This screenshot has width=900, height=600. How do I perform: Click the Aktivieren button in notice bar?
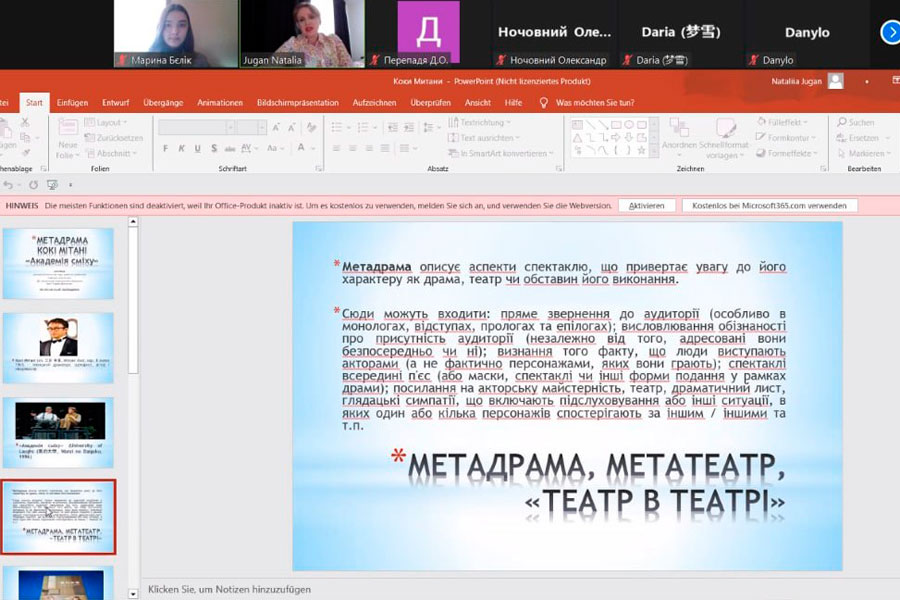tap(646, 205)
